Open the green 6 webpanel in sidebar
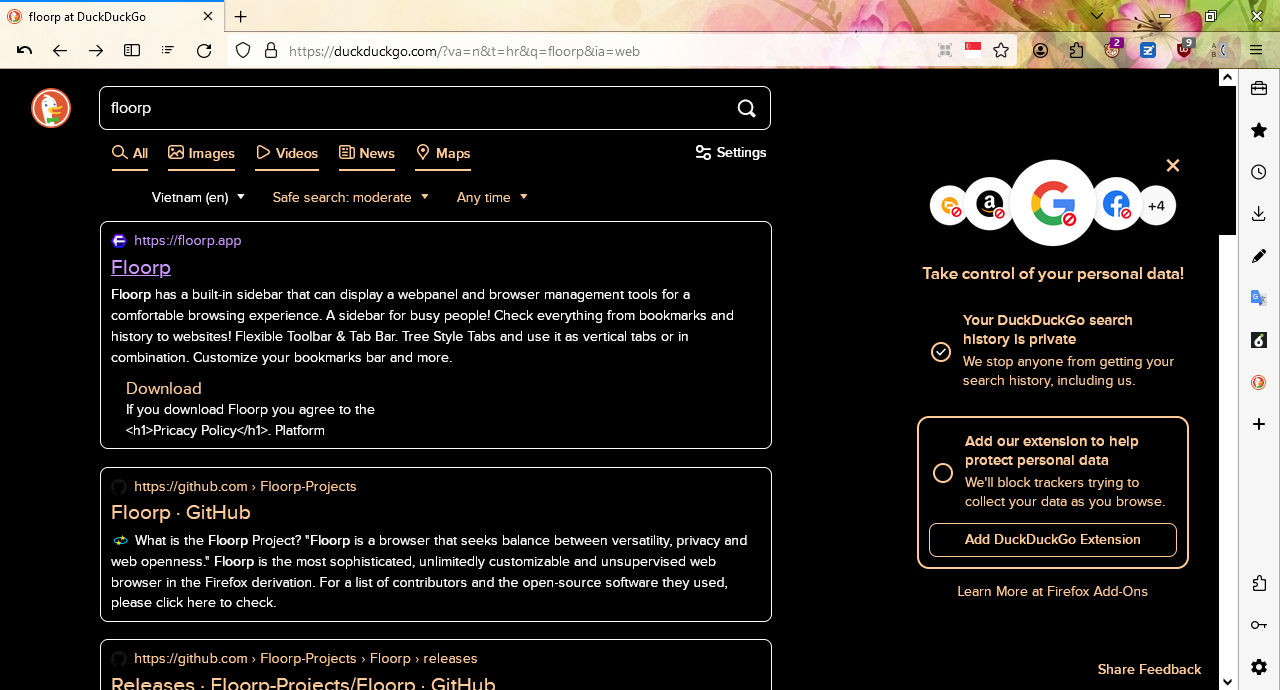 coord(1259,340)
